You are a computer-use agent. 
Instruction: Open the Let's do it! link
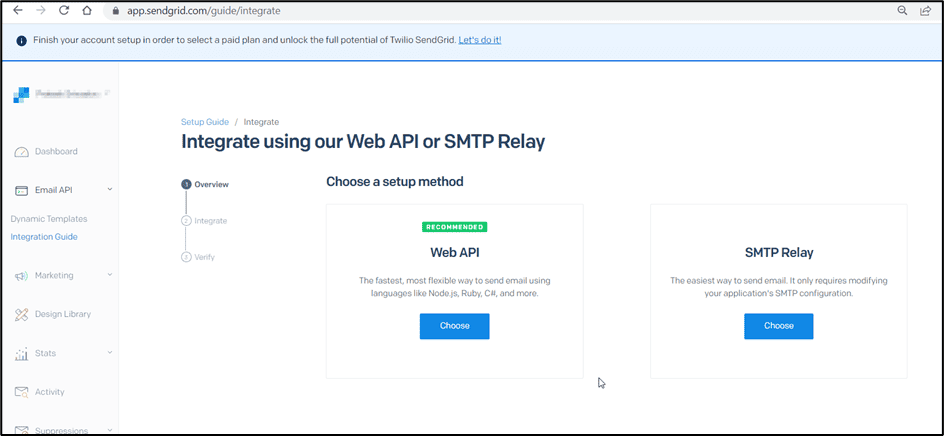480,40
